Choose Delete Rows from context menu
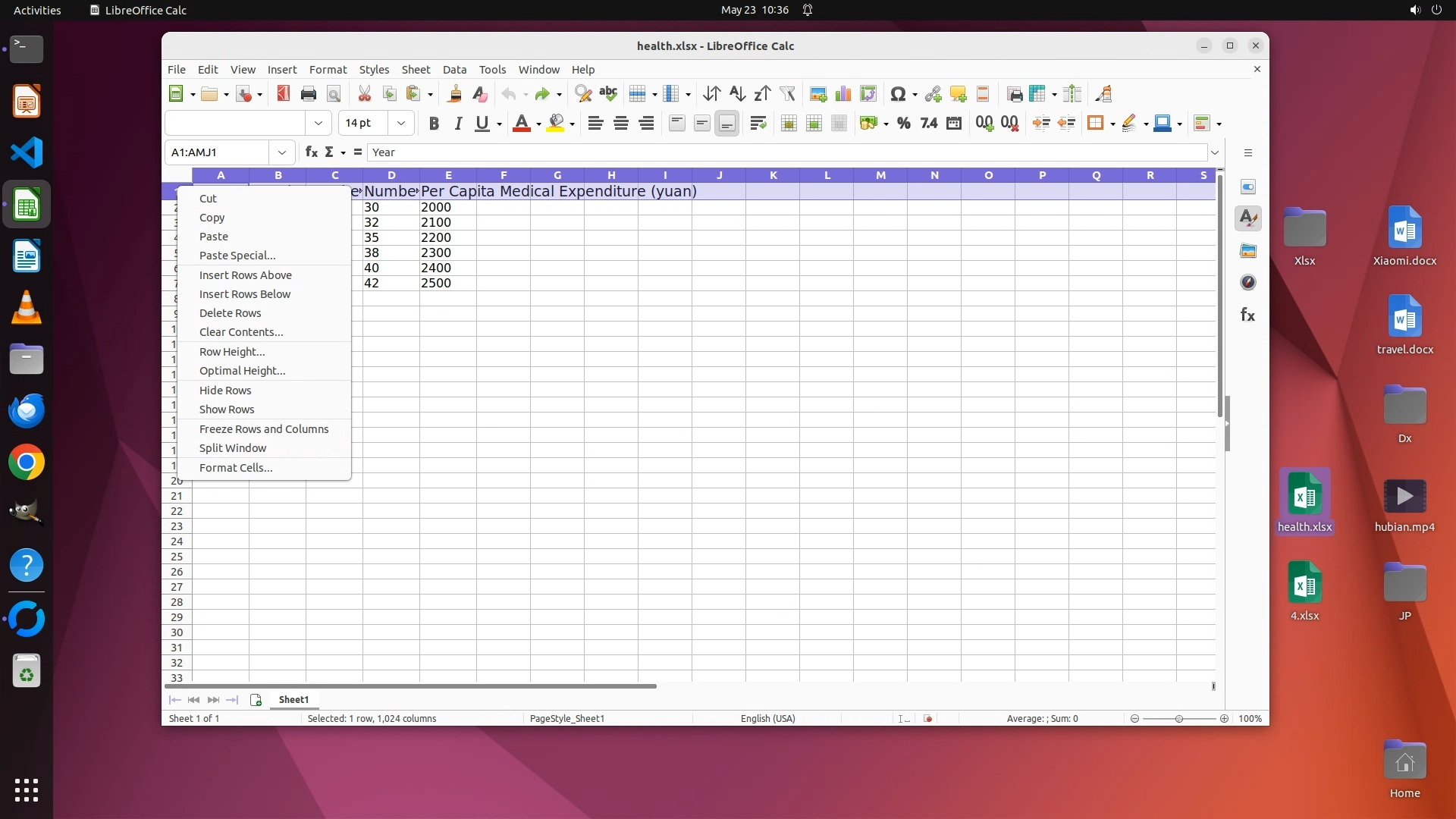The height and width of the screenshot is (819, 1456). click(230, 313)
